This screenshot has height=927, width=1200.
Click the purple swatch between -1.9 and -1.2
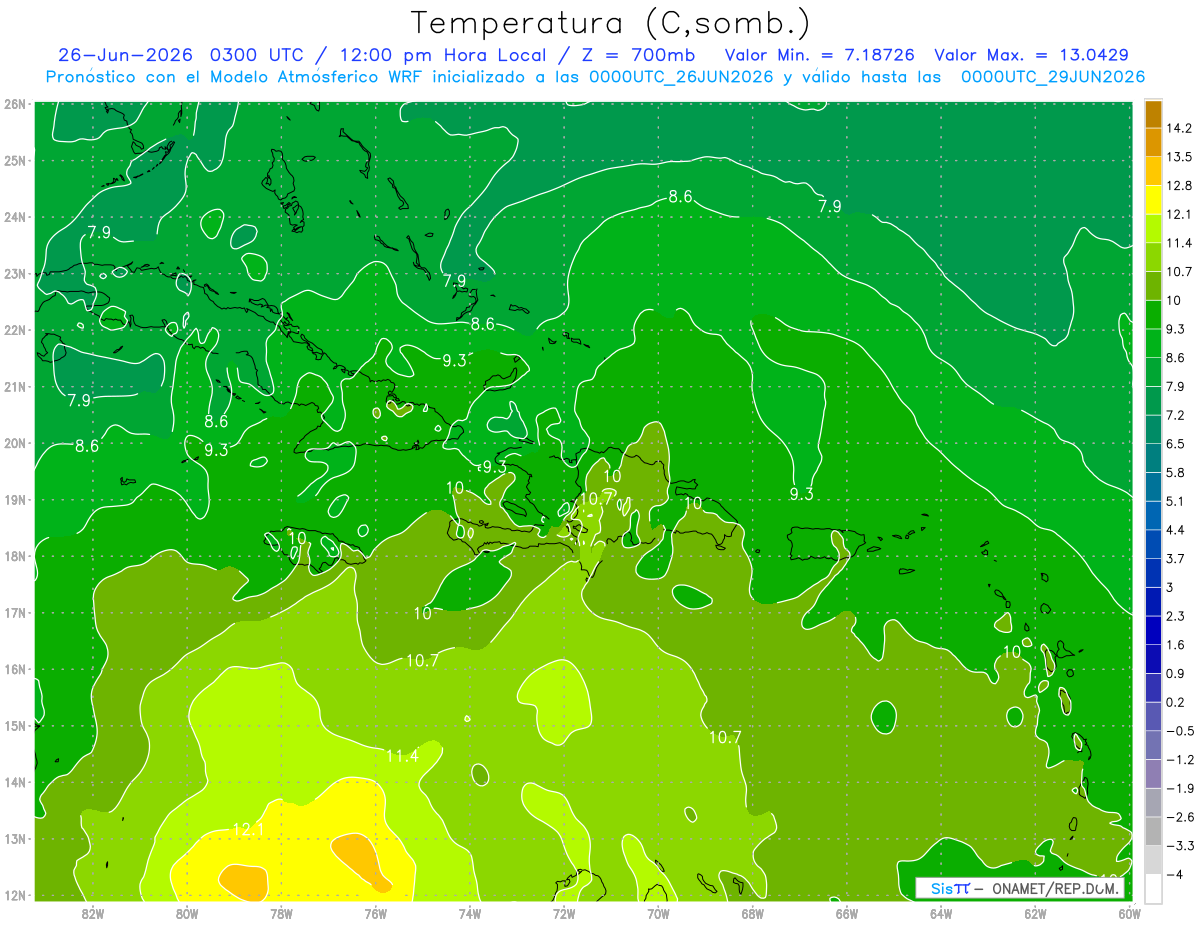coord(1153,775)
